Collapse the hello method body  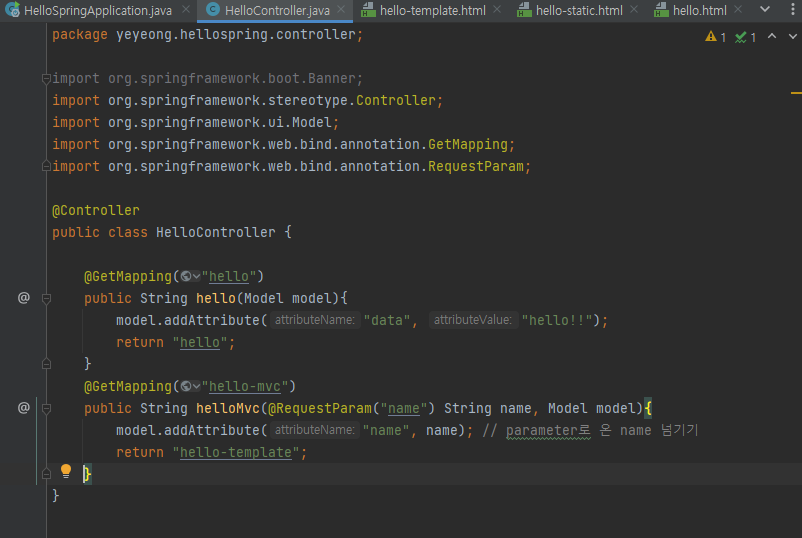[46, 298]
